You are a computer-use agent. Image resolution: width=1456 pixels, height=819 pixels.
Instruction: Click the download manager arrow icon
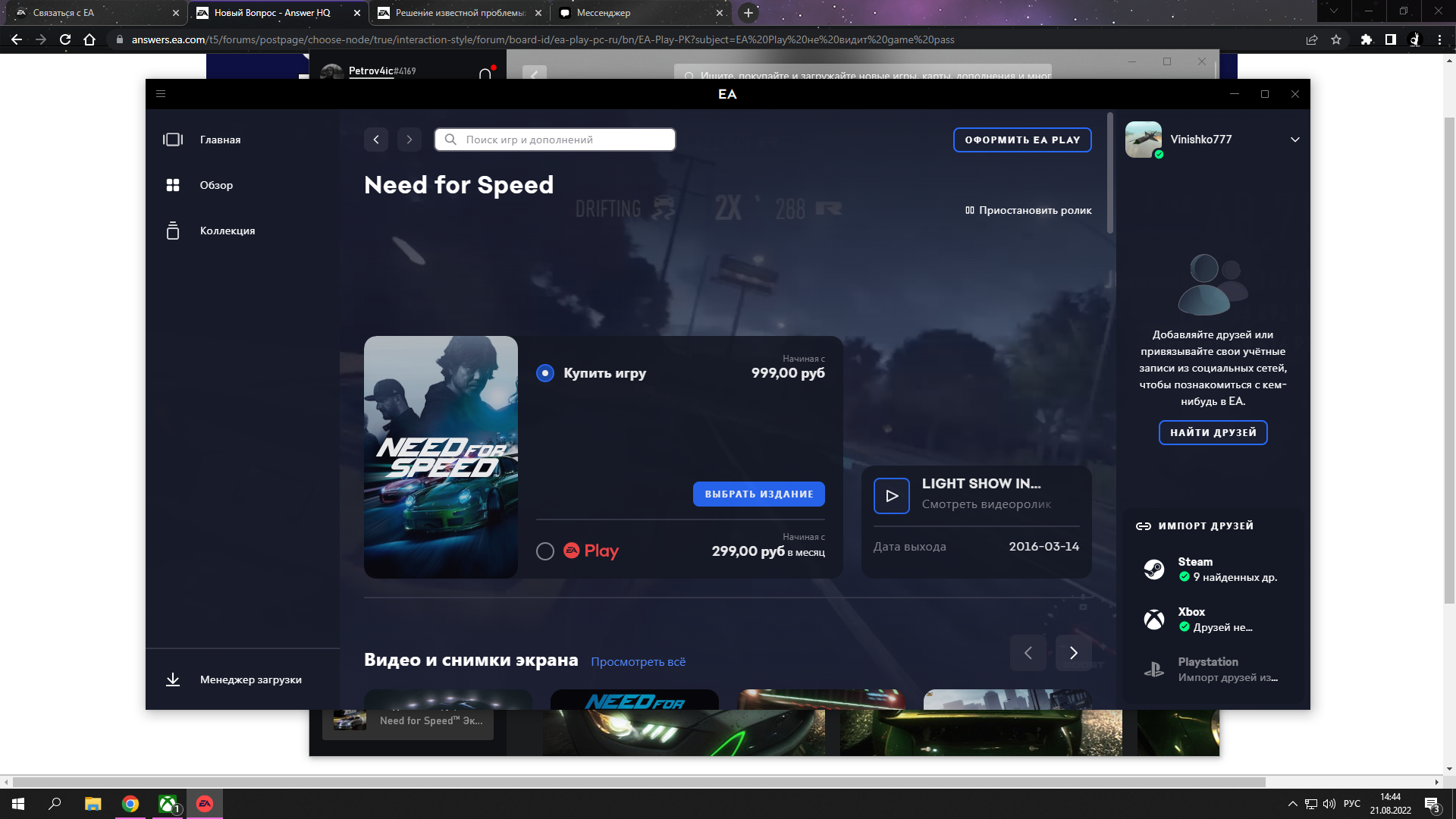(173, 679)
